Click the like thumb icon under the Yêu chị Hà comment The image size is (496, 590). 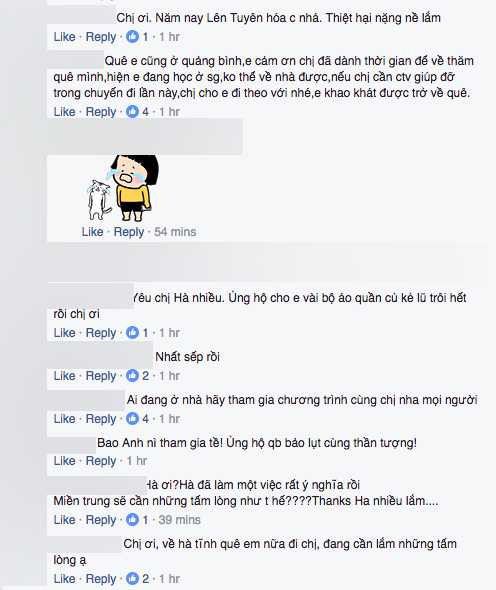pos(132,332)
